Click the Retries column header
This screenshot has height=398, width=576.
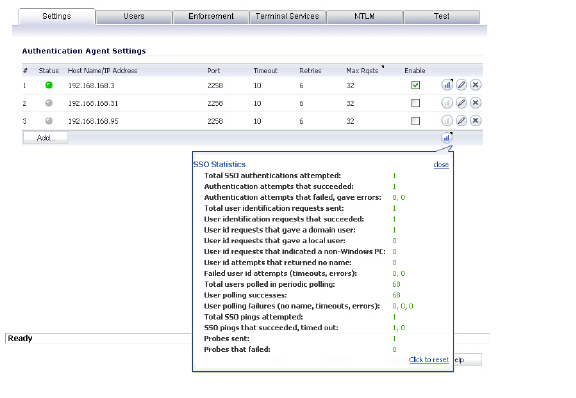310,71
